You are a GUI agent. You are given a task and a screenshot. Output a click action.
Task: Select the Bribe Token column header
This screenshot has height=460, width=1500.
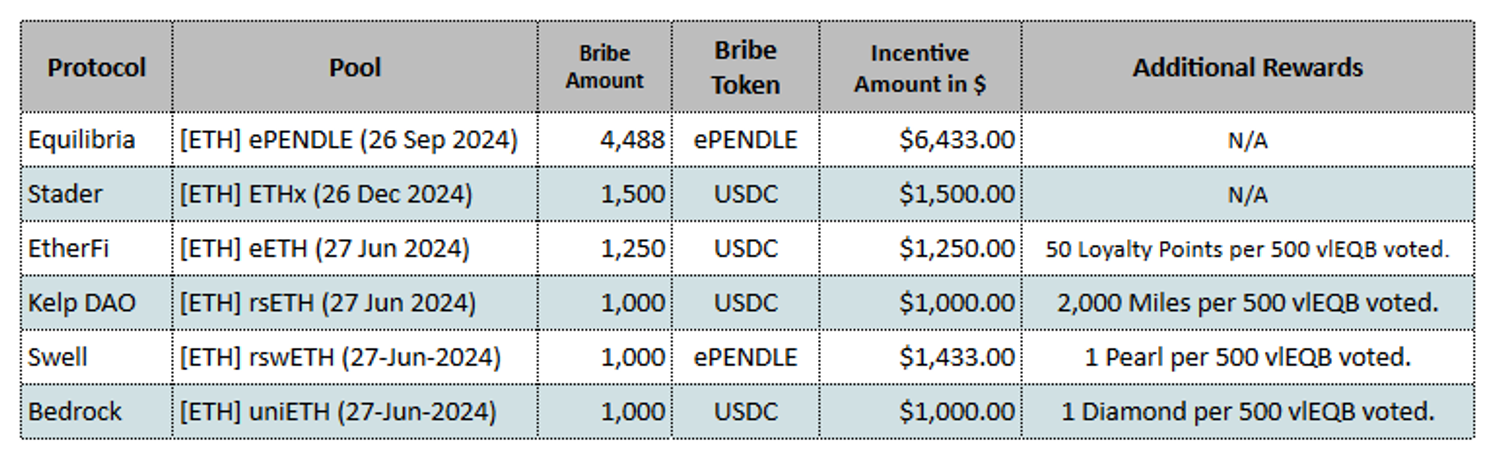(745, 68)
